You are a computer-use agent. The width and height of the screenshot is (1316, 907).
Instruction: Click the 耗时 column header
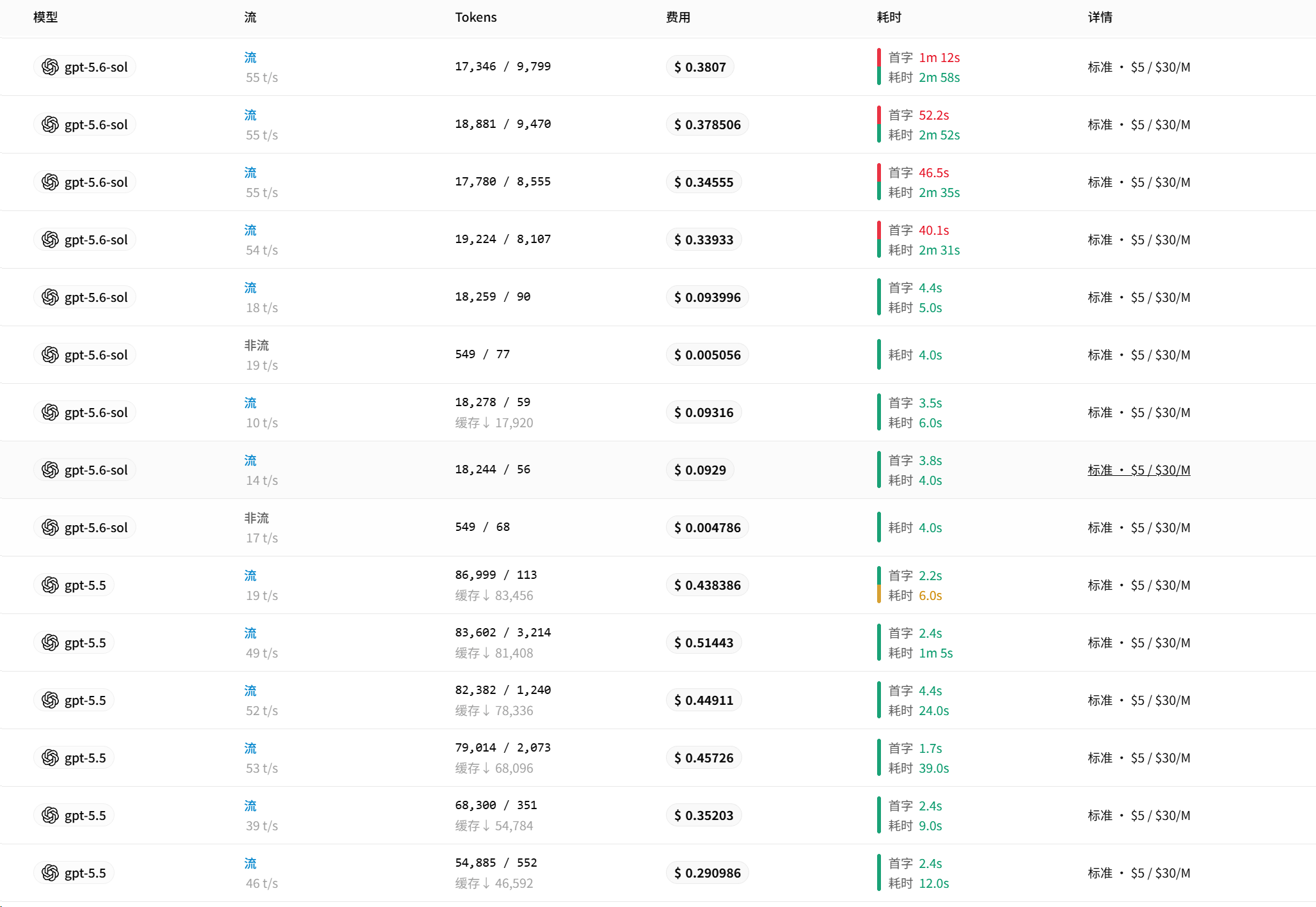tap(889, 17)
